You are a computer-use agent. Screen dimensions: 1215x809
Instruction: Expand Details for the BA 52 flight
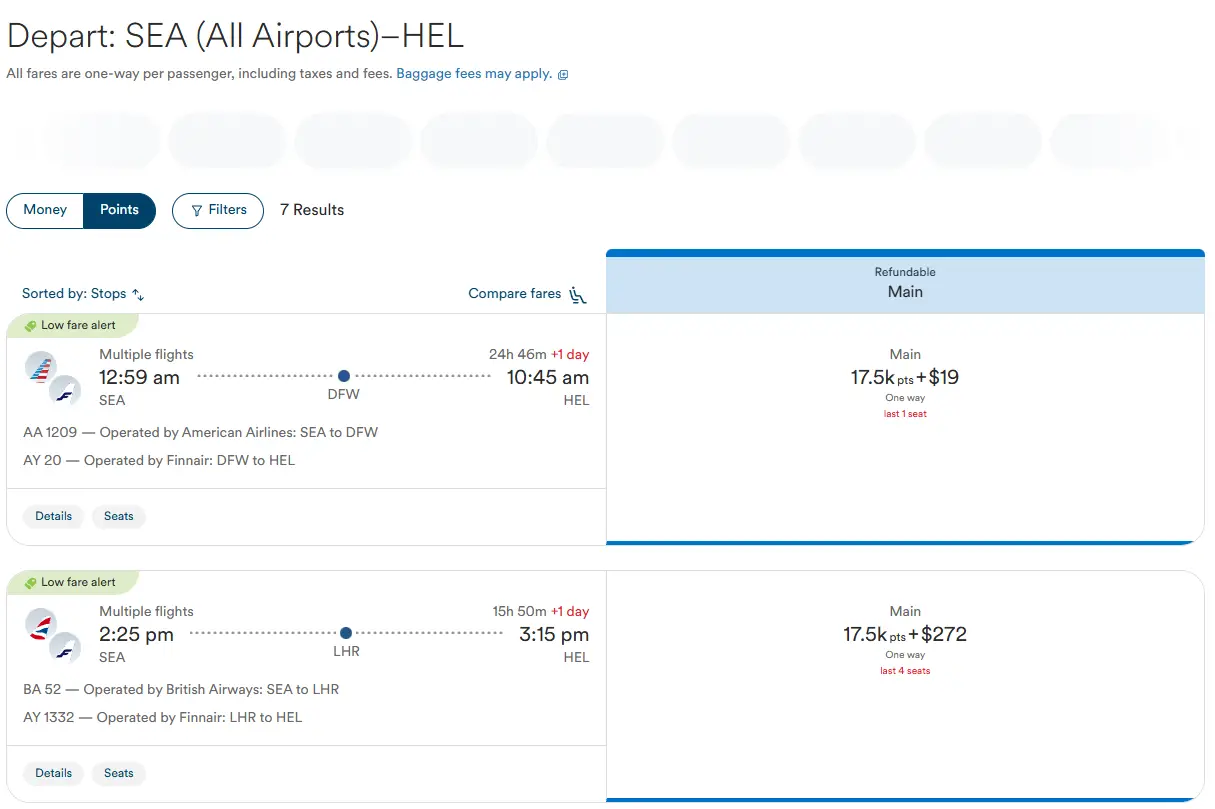[x=54, y=774]
